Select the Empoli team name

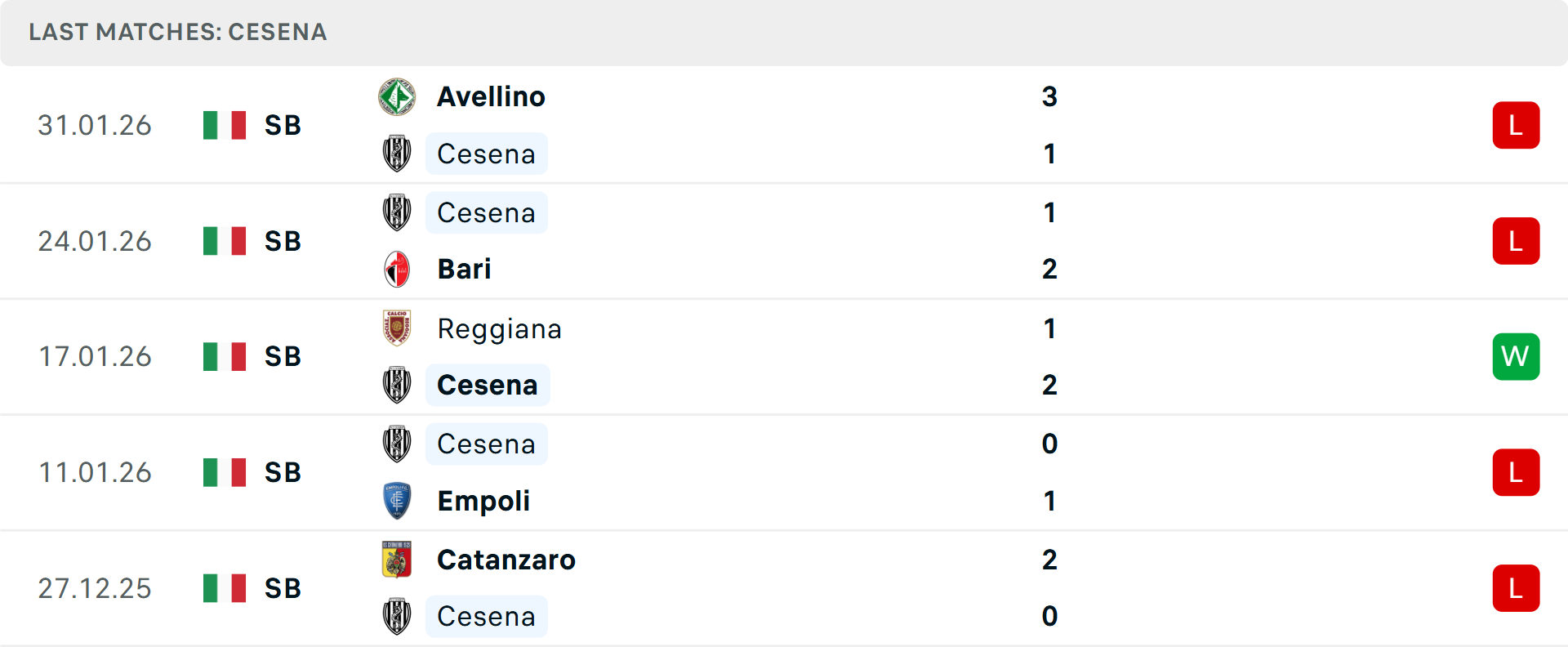pos(483,501)
